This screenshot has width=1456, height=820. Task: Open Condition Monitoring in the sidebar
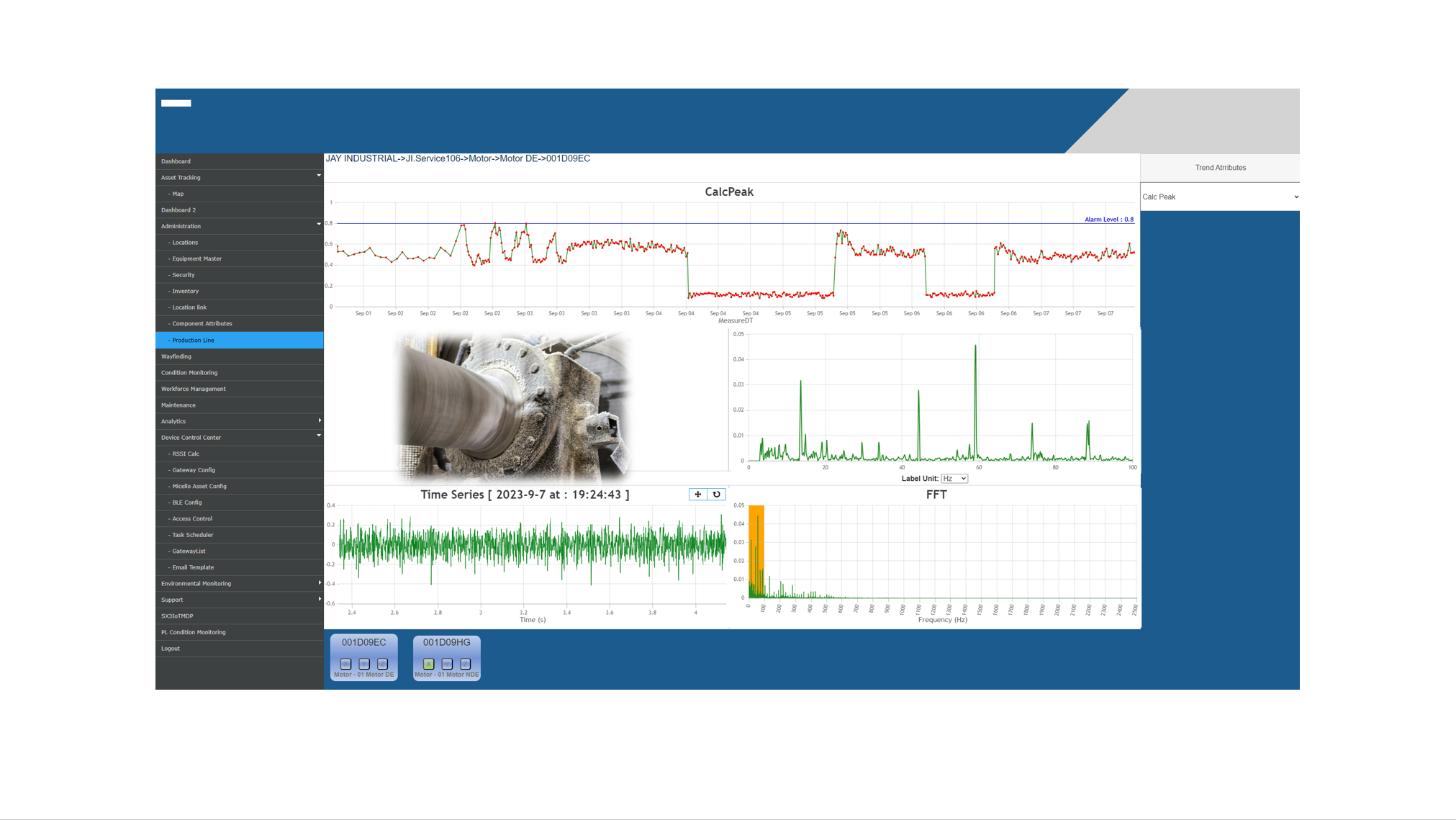point(240,373)
